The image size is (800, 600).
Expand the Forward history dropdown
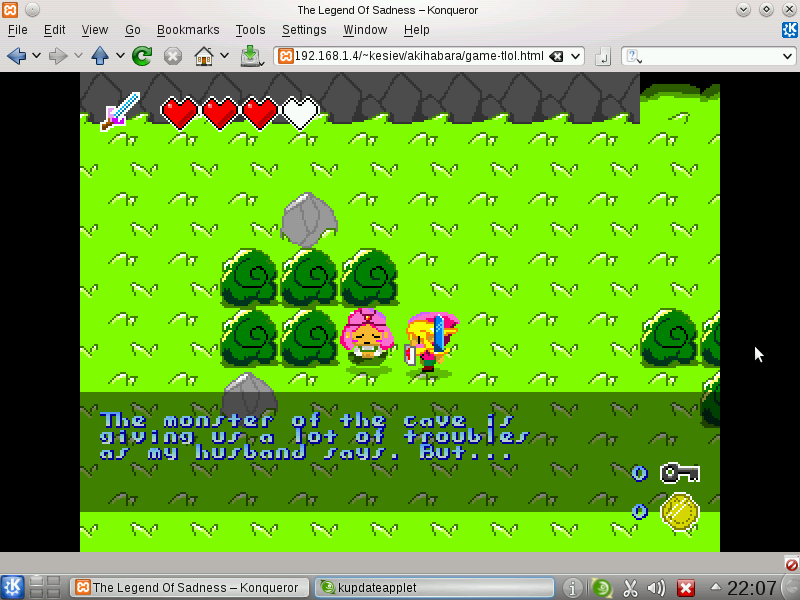[78, 56]
